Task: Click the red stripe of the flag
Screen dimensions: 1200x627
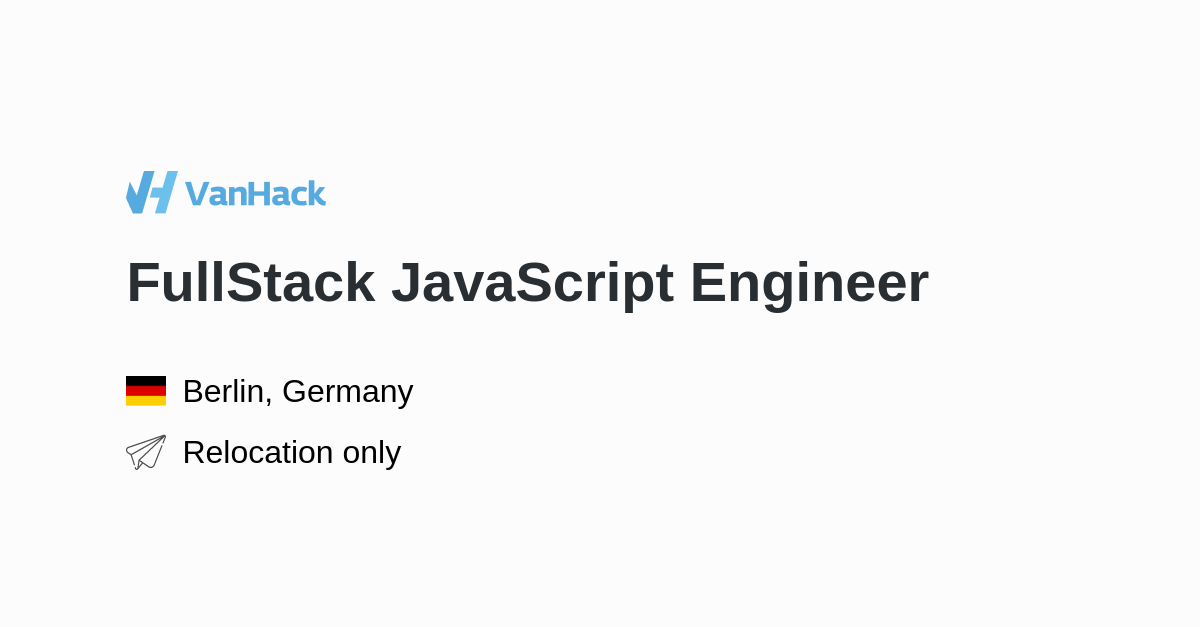Action: coord(146,391)
